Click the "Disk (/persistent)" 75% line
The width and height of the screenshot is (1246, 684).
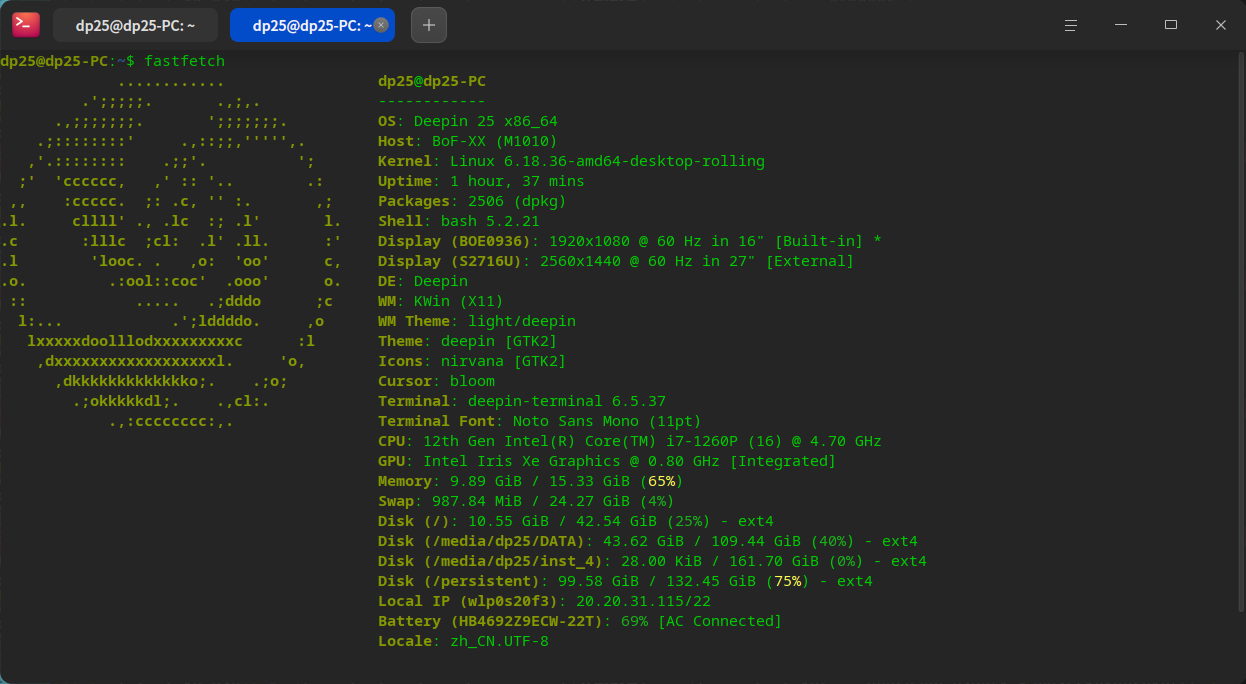[625, 581]
